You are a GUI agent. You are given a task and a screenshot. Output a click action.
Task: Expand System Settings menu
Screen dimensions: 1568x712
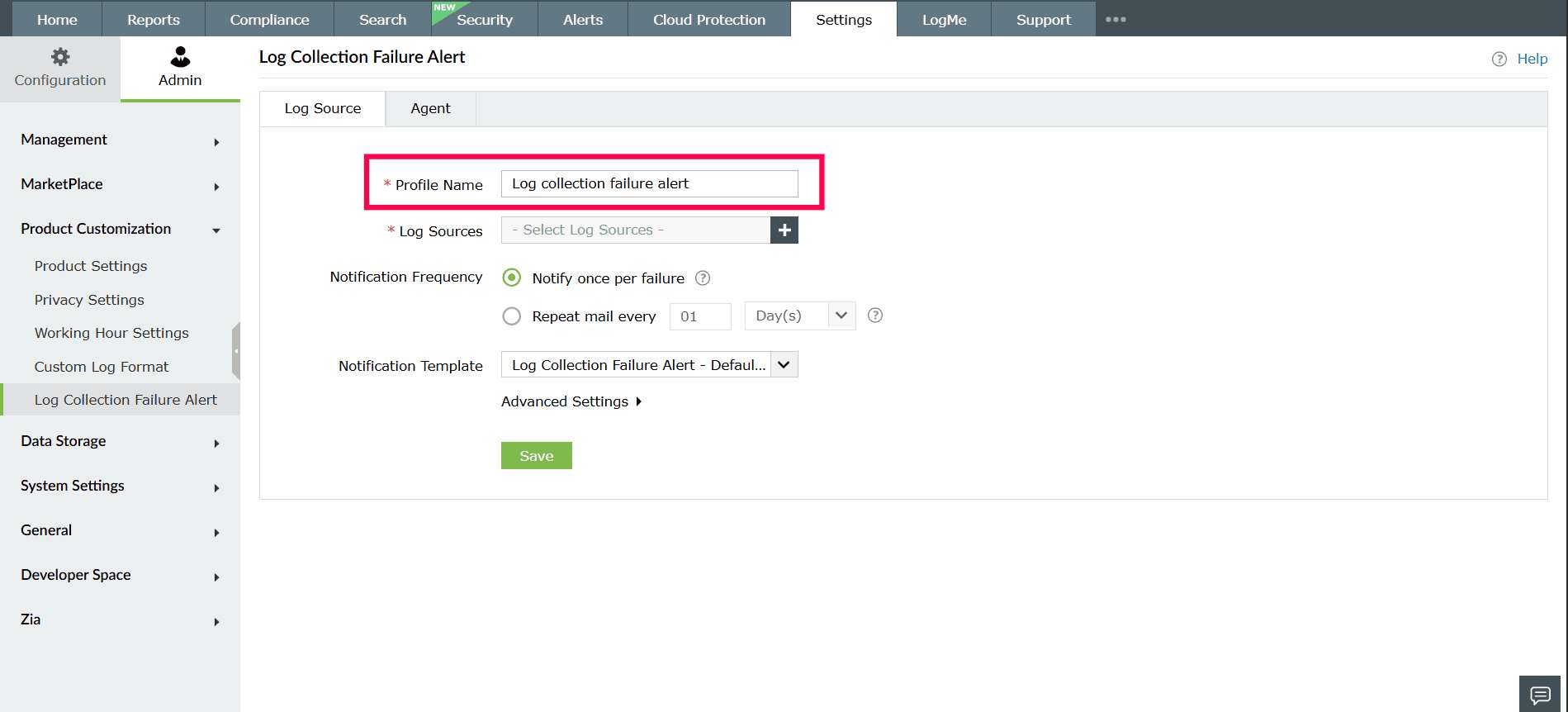pos(120,487)
